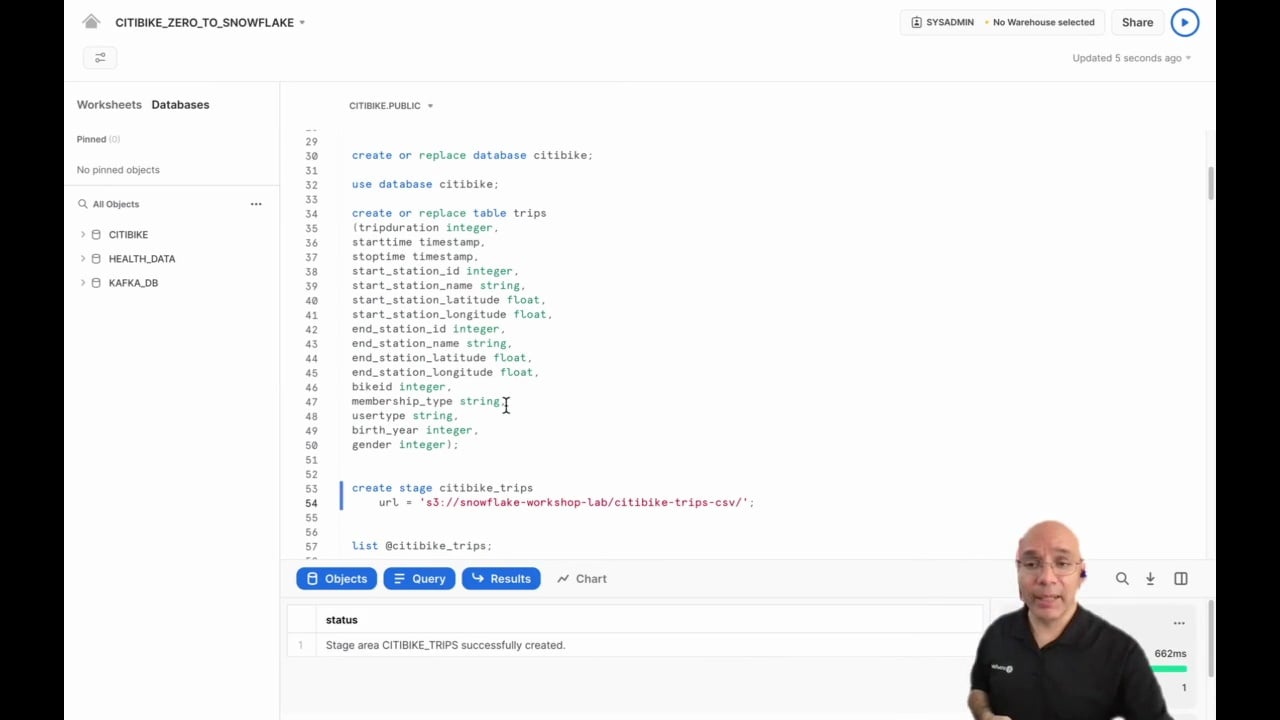Select the Databases tab
1280x720 pixels.
[x=180, y=105]
